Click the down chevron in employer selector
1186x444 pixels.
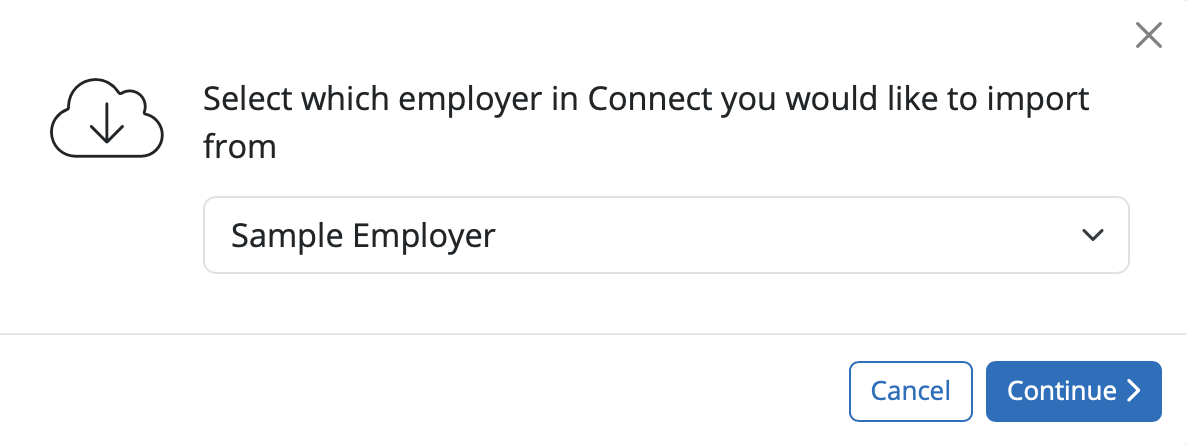click(1092, 235)
